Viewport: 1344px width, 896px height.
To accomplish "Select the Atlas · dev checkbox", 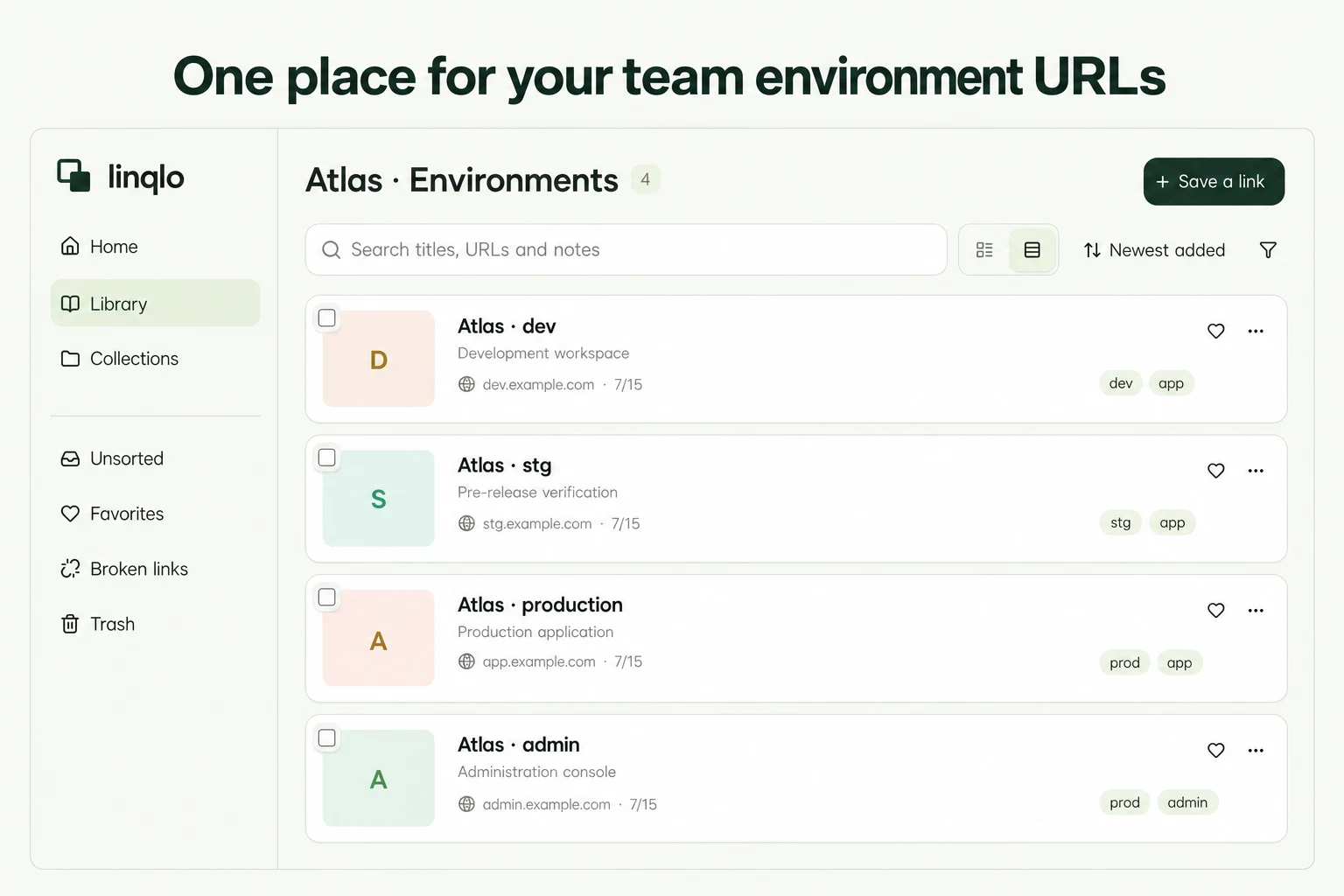I will pyautogui.click(x=327, y=318).
